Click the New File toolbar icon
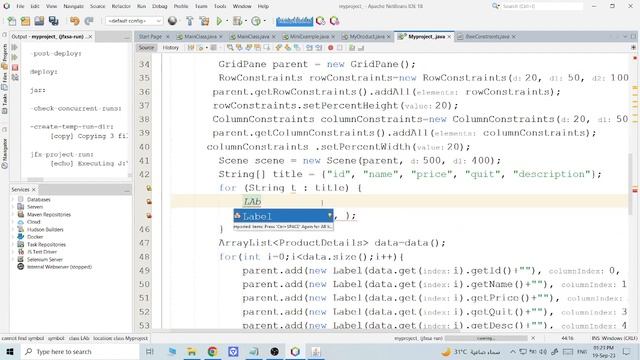The width and height of the screenshot is (640, 360). coord(12,21)
